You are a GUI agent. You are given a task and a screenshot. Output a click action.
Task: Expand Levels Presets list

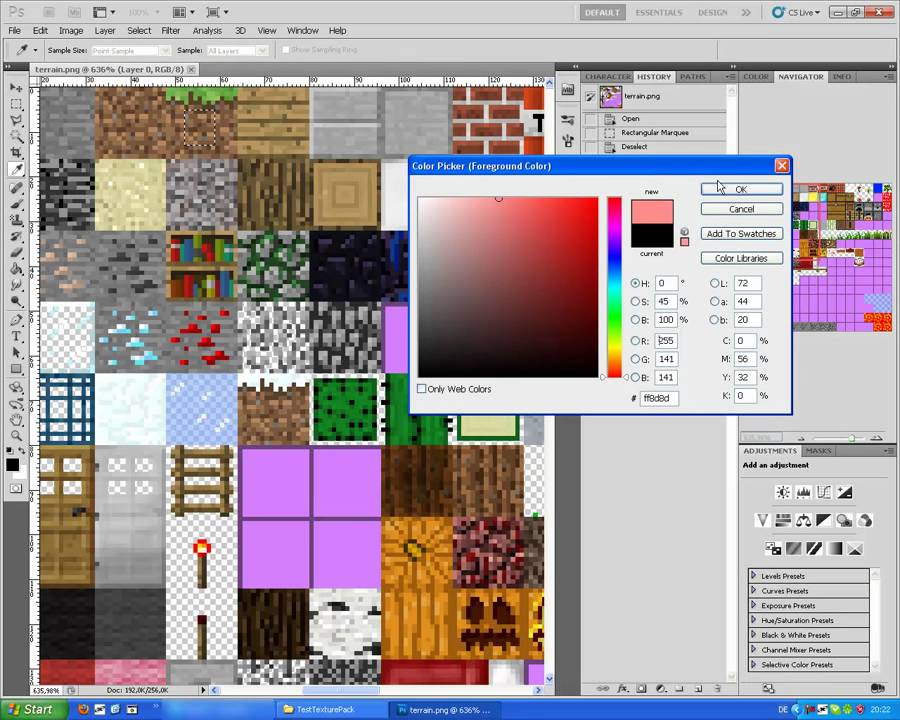tap(752, 575)
